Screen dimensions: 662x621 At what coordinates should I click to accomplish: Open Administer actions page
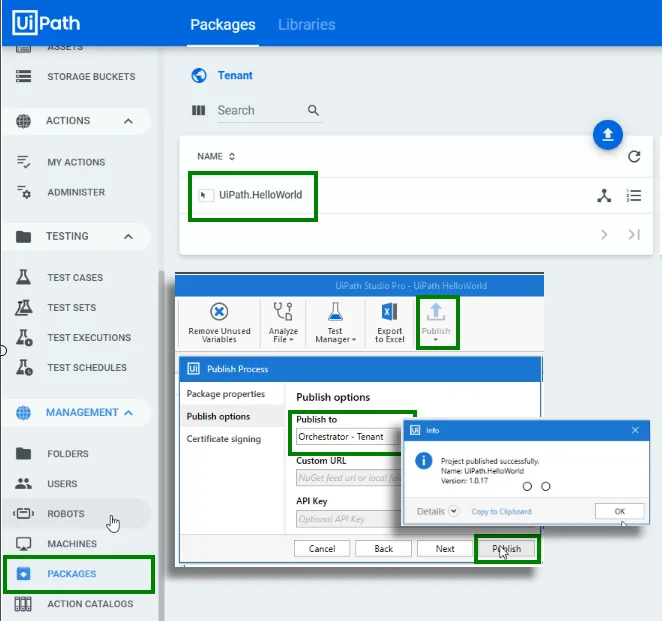click(76, 192)
